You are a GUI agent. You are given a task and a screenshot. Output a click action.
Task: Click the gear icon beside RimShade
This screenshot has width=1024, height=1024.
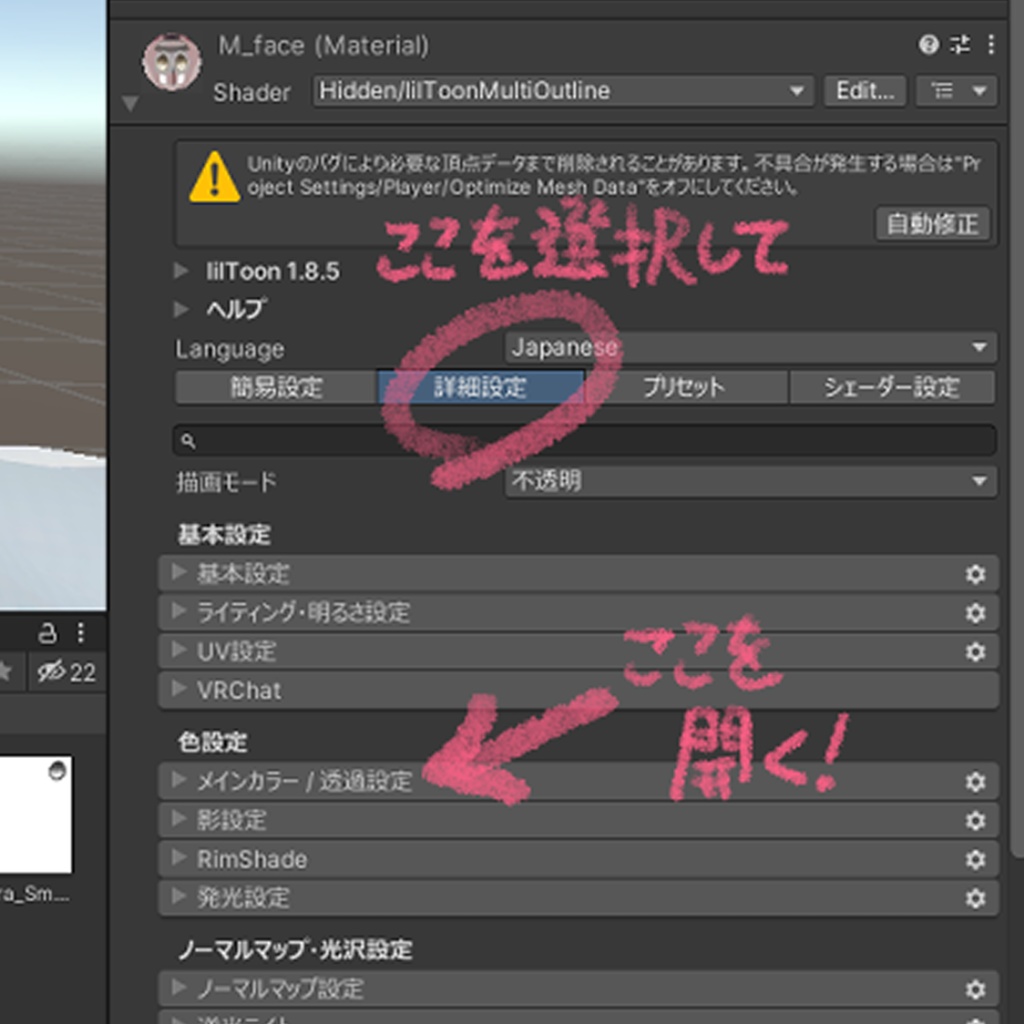[975, 859]
